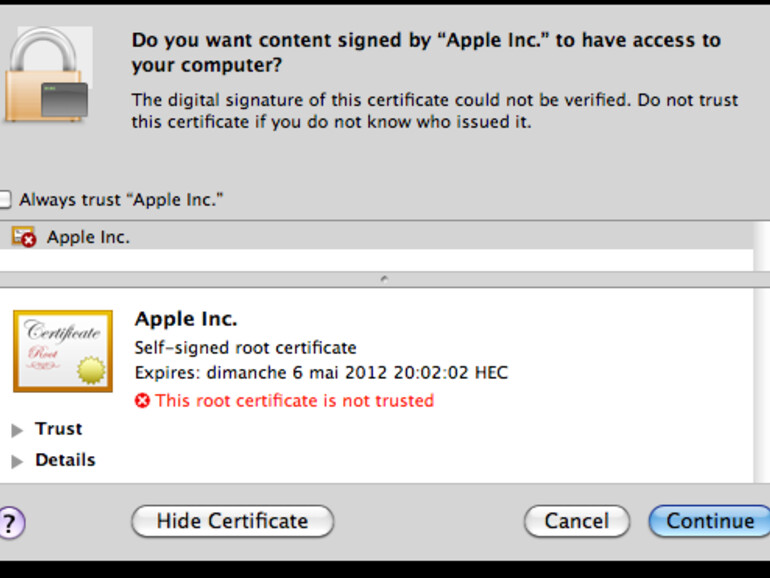Click the bold dialog question heading

pos(425,53)
